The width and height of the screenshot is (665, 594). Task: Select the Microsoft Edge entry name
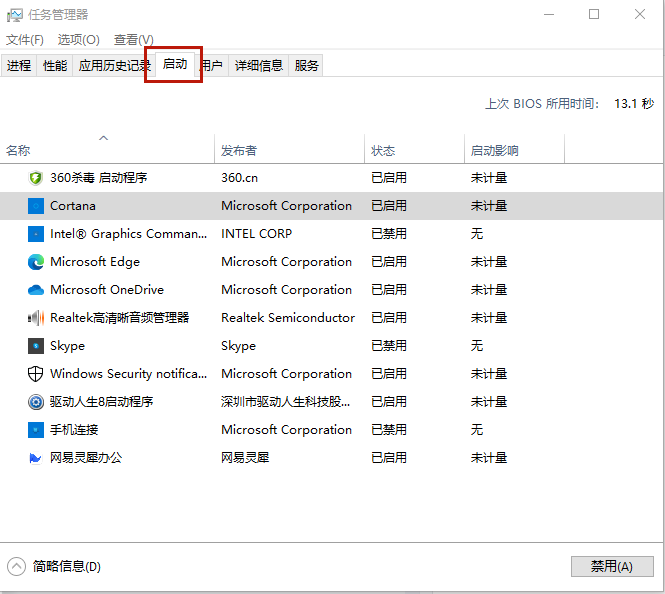95,262
